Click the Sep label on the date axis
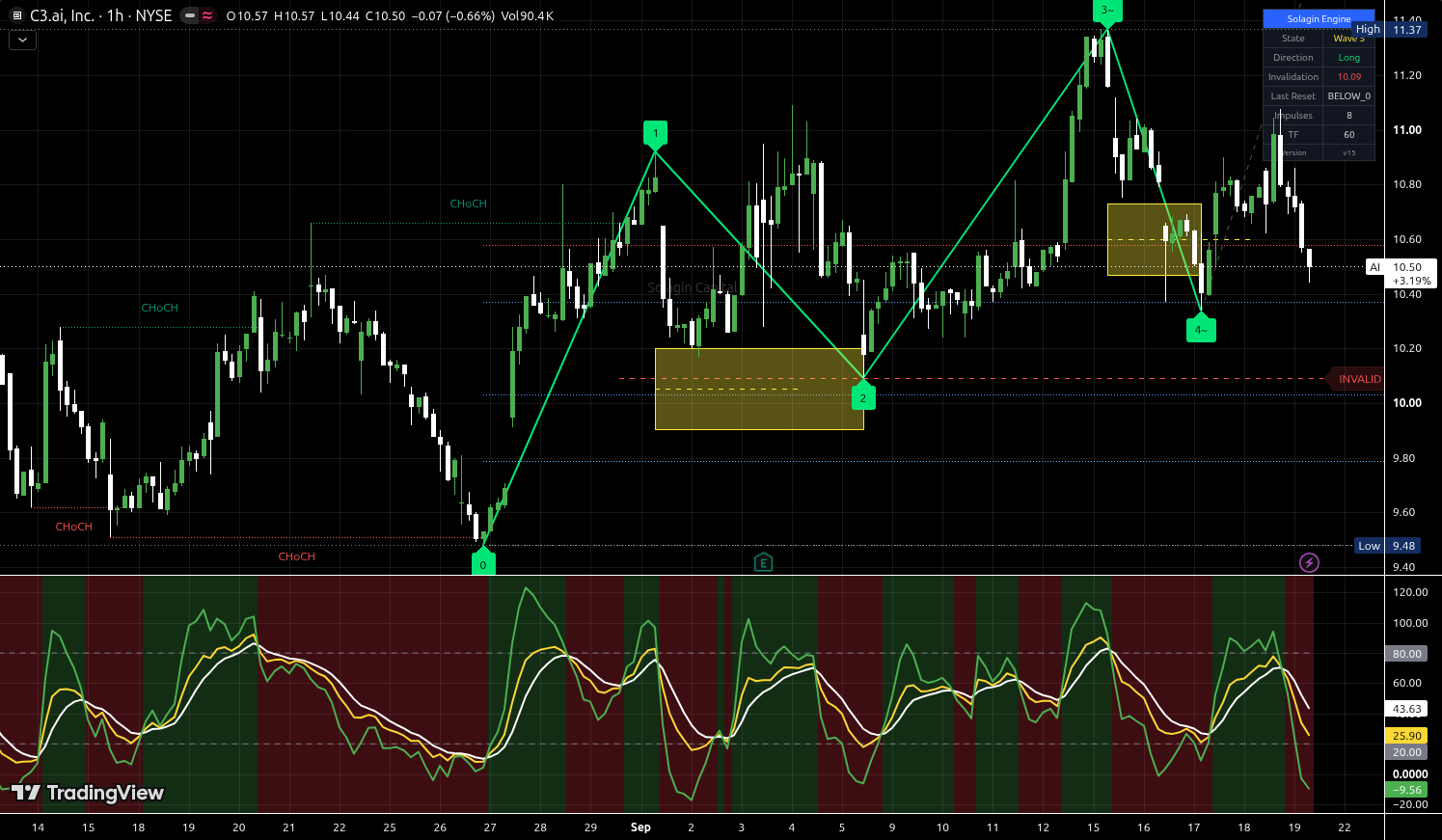The height and width of the screenshot is (840, 1442). tap(640, 827)
